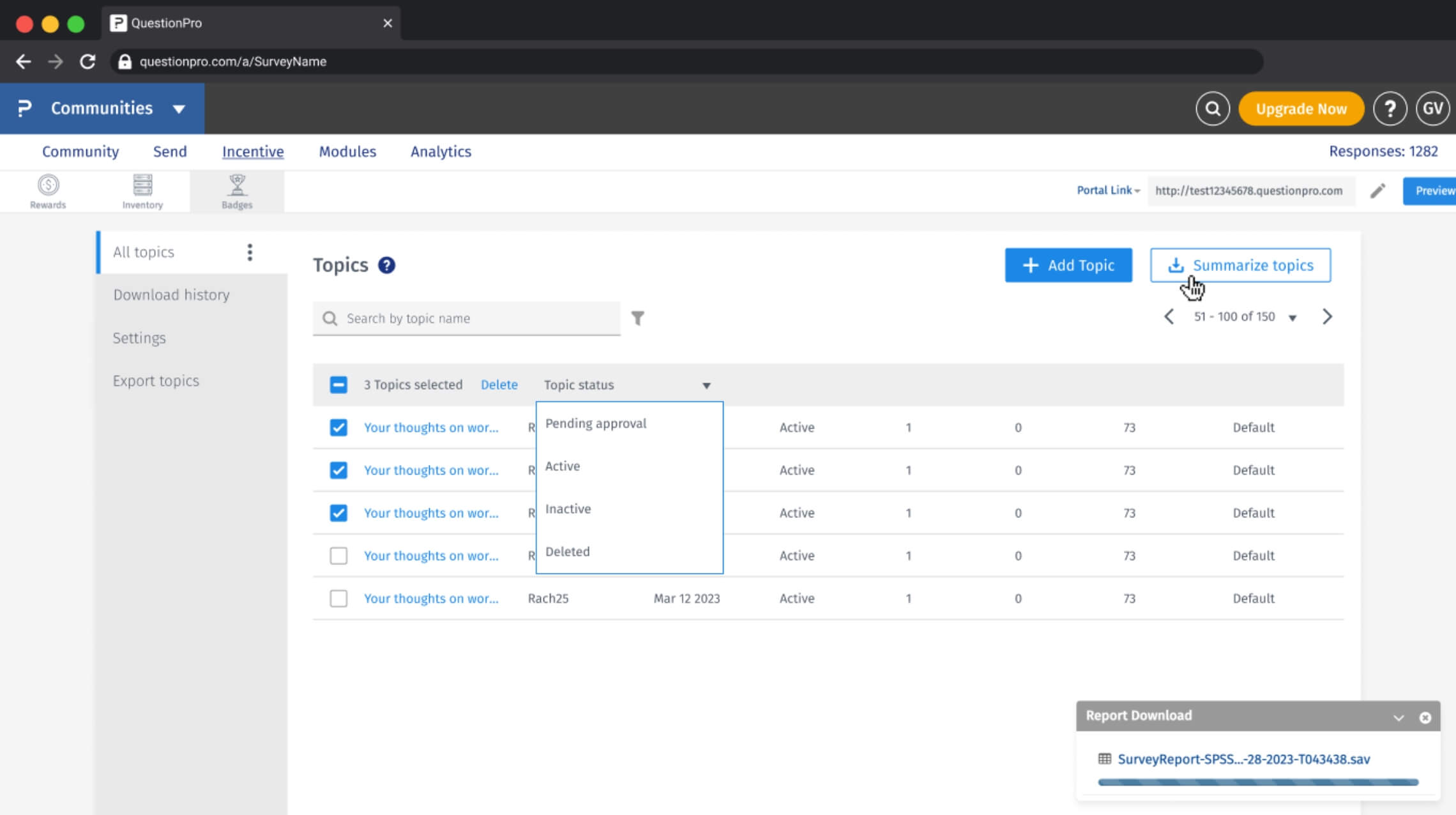Open All topics three-dot menu
The height and width of the screenshot is (815, 1456).
click(x=250, y=252)
